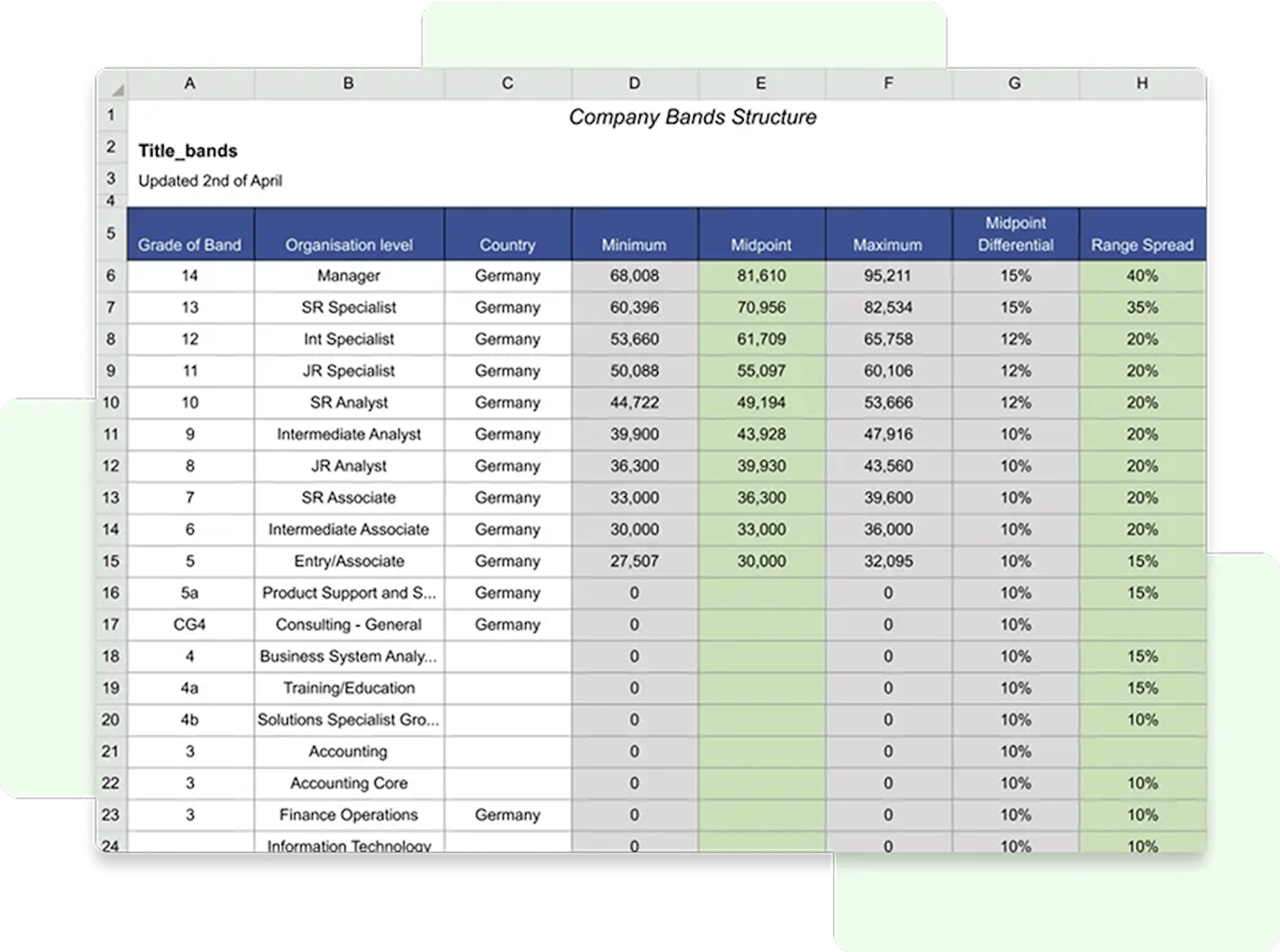Click the Manager organisation level cell
The width and height of the screenshot is (1280, 952).
click(x=348, y=275)
